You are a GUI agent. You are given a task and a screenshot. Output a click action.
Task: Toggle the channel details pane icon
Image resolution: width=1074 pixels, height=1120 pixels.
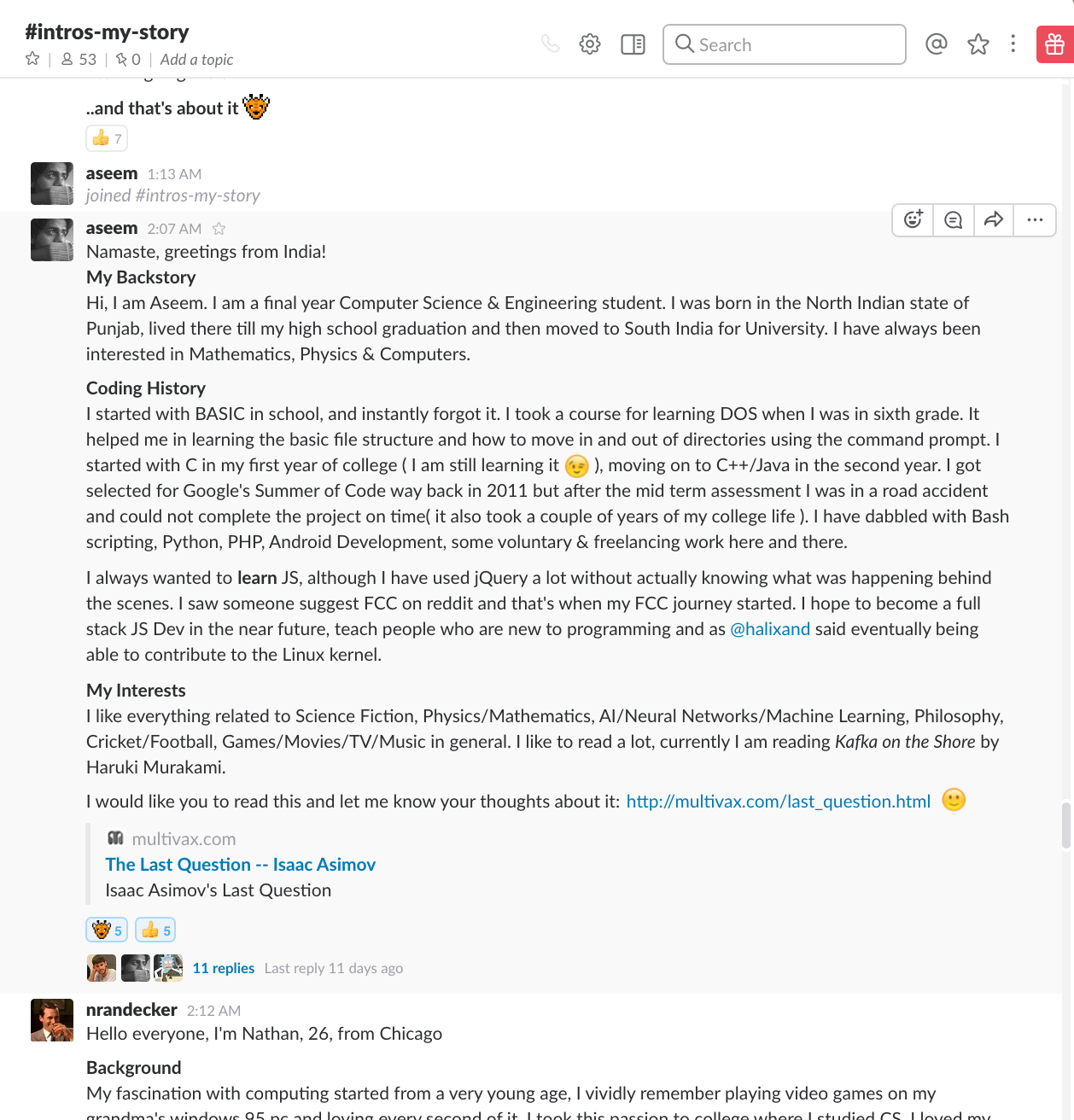coord(633,44)
